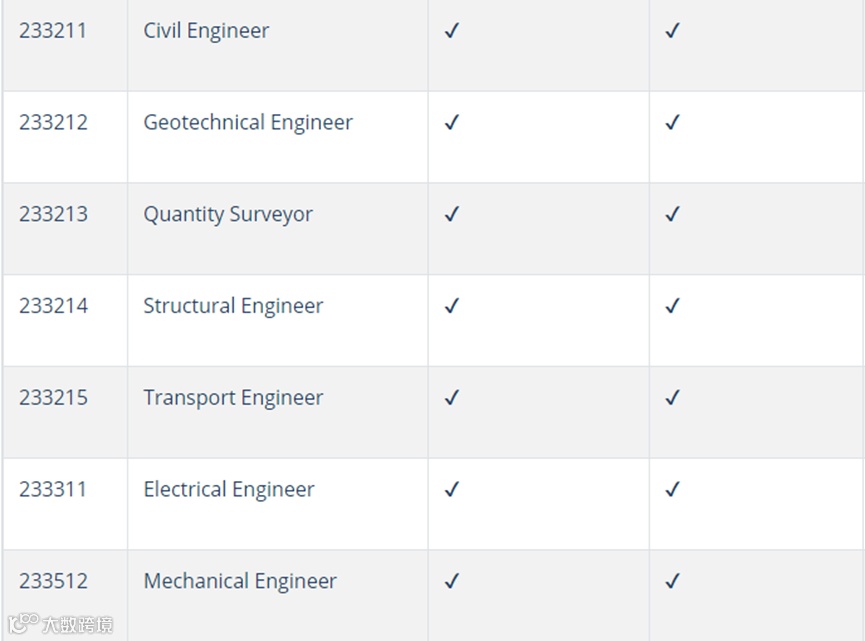The image size is (865, 641).
Task: Click the watermark logo icon at bottom left
Action: pyautogui.click(x=23, y=623)
